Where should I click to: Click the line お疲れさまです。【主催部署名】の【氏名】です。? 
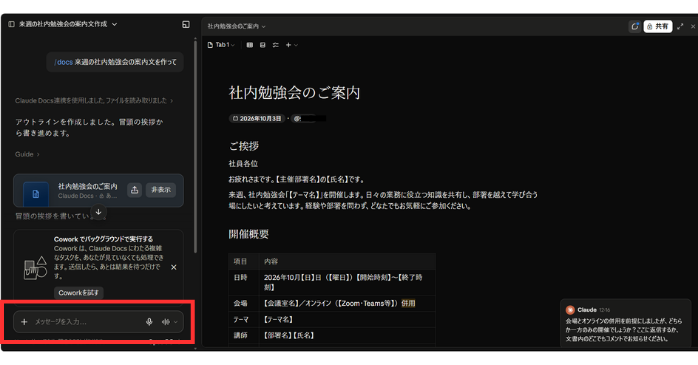297,179
